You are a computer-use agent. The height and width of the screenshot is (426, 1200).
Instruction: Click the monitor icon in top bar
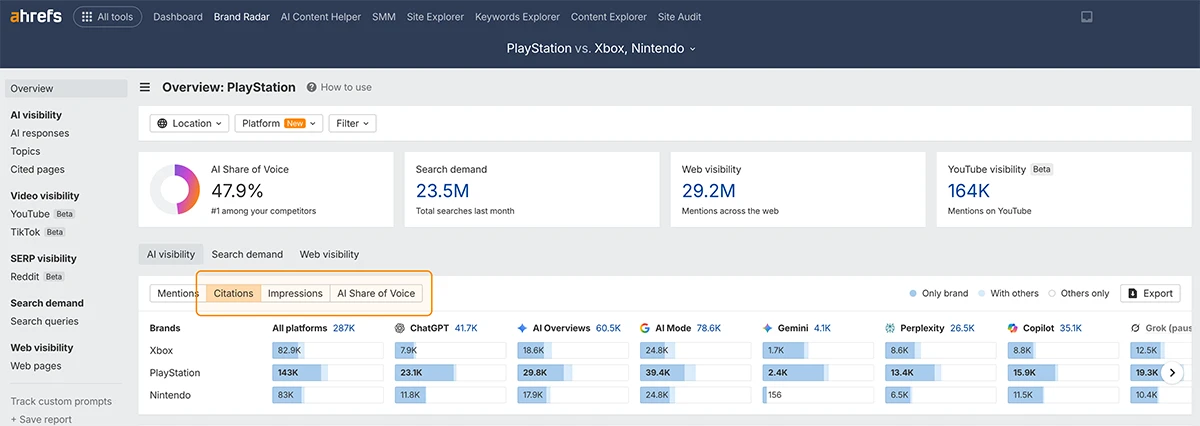pyautogui.click(x=1087, y=17)
